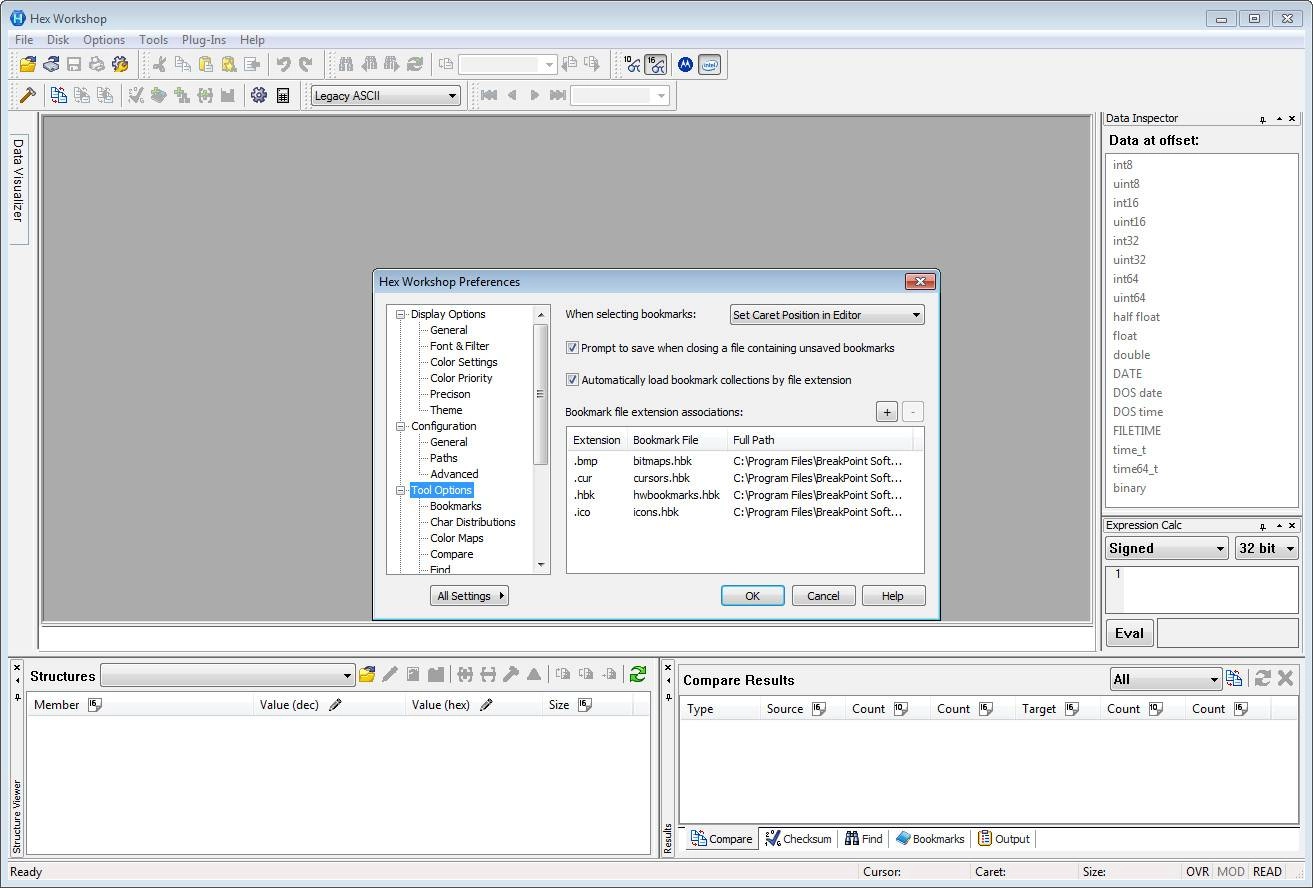Switch to the Output results tab
Image resolution: width=1313 pixels, height=888 pixels.
1004,839
